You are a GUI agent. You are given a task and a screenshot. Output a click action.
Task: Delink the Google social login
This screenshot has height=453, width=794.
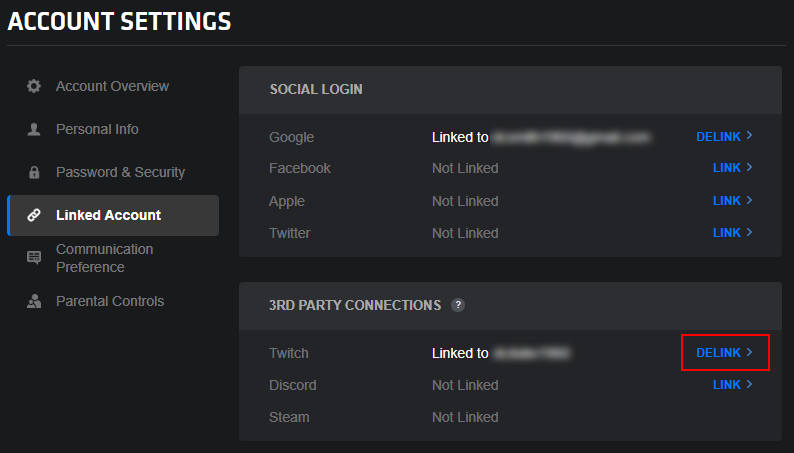pos(725,137)
